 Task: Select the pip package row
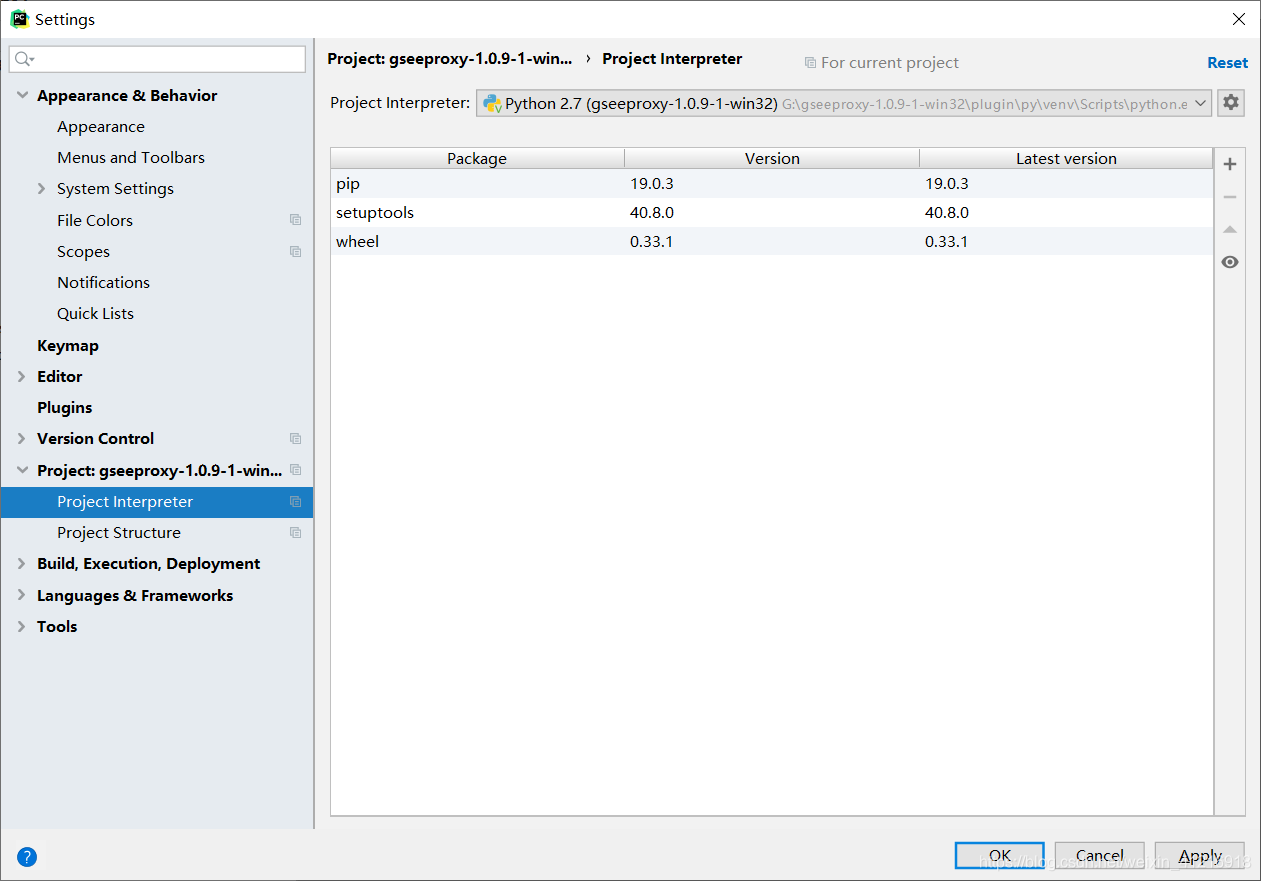[771, 184]
